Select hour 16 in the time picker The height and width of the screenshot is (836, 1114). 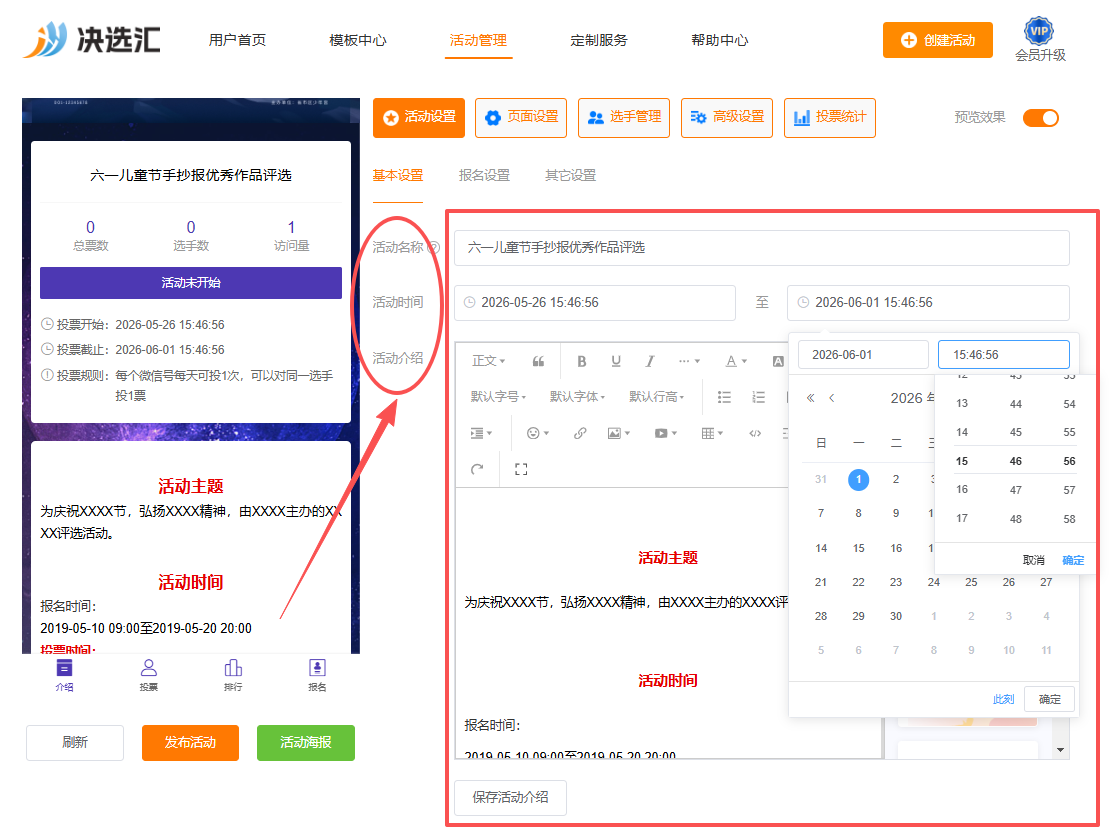(962, 489)
